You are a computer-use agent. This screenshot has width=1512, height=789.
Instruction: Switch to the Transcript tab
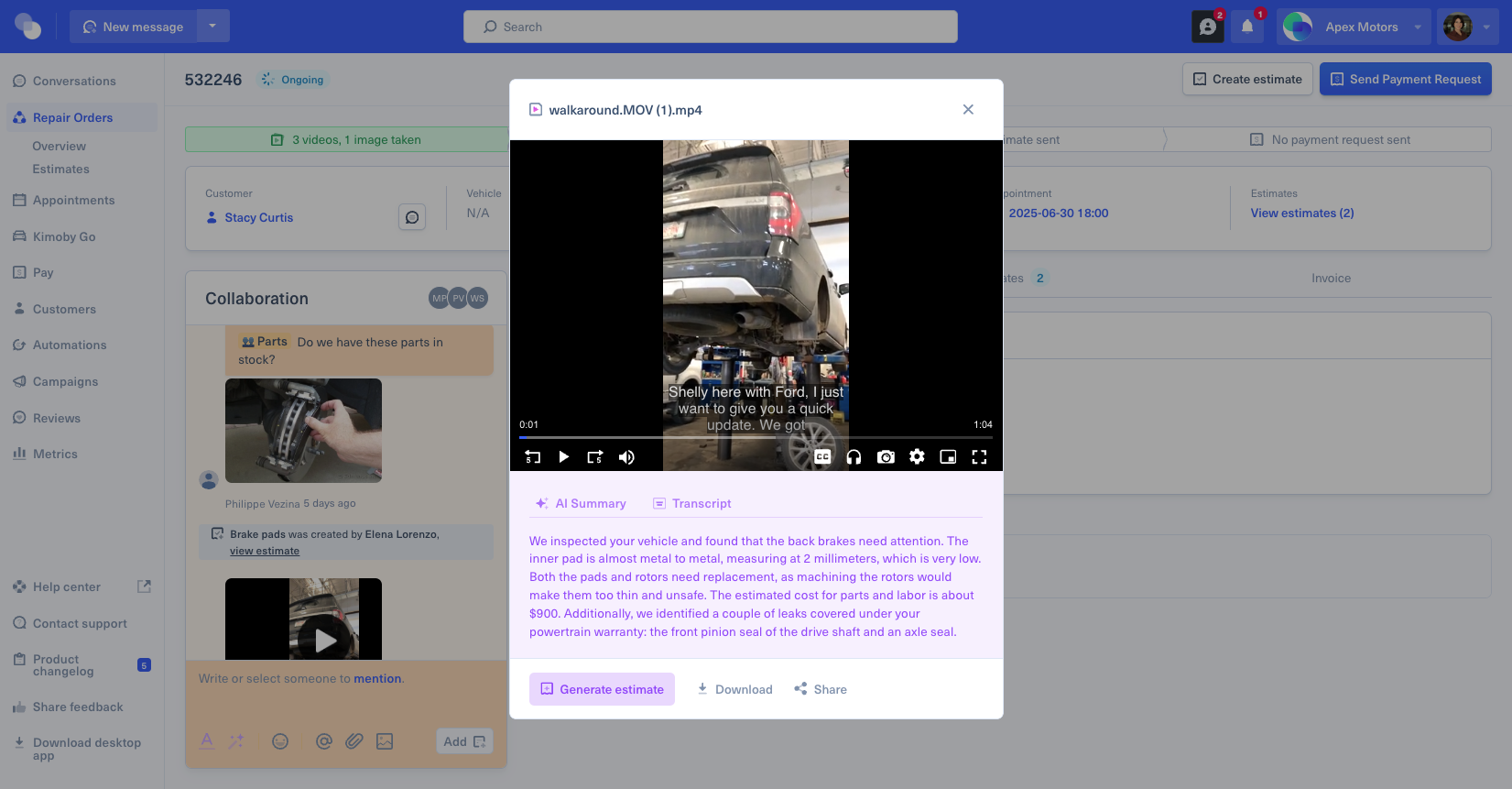[691, 503]
